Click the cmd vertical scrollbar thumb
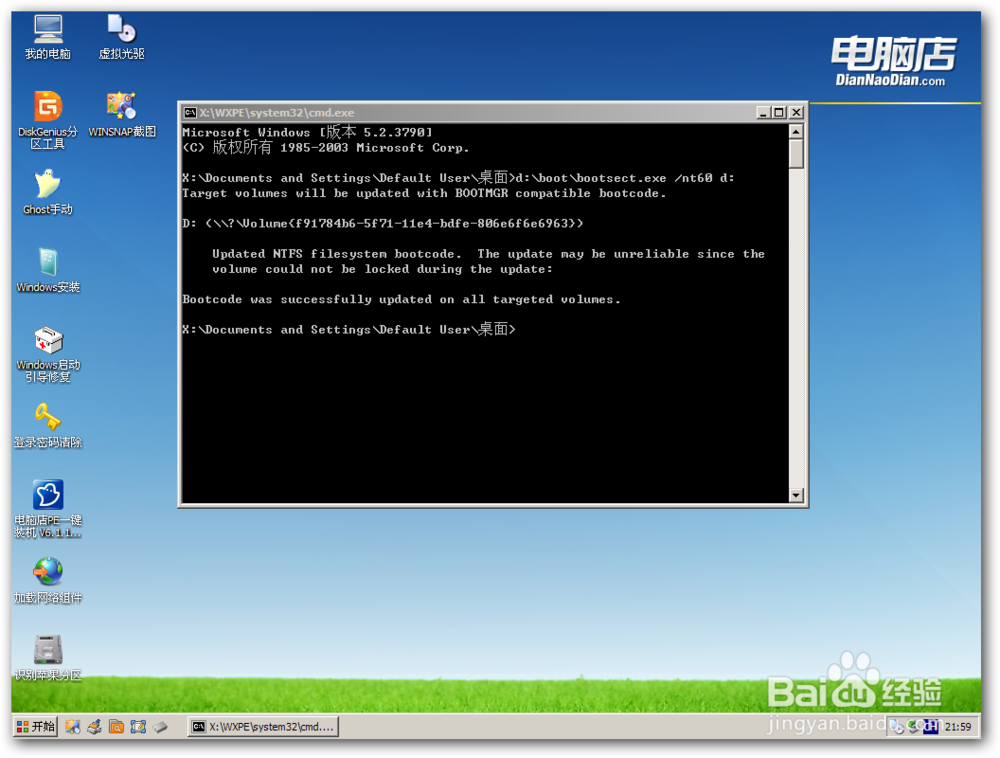Screen dimensions: 1000x758 click(x=796, y=154)
